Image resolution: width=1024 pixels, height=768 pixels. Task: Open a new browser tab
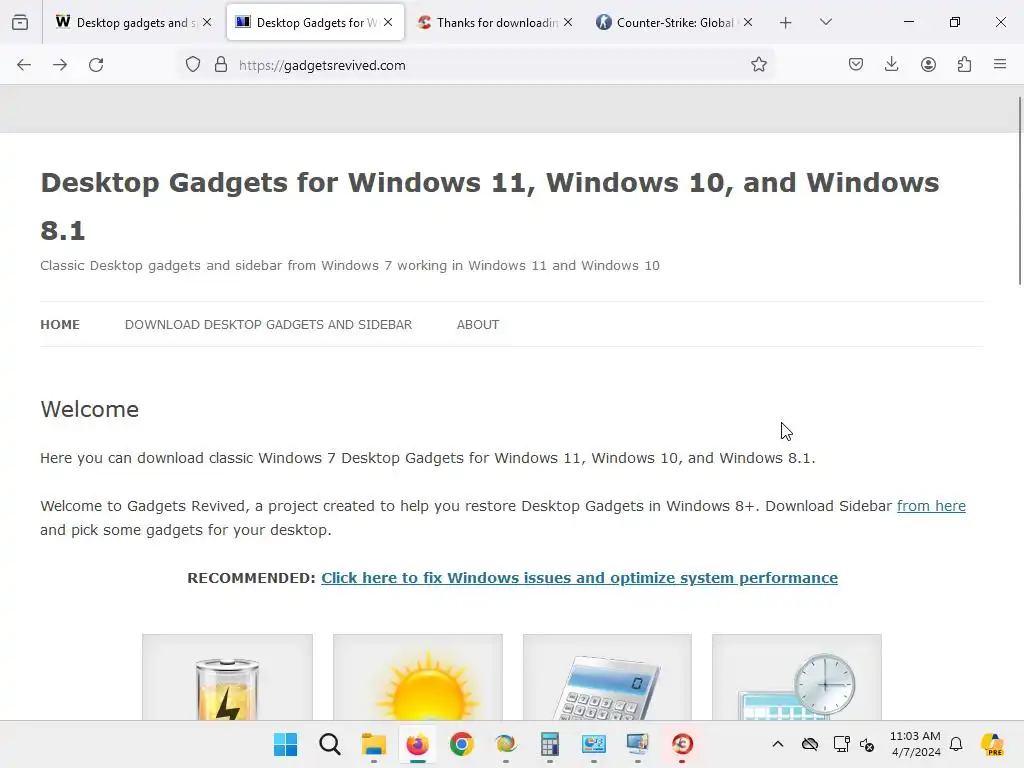pyautogui.click(x=786, y=23)
